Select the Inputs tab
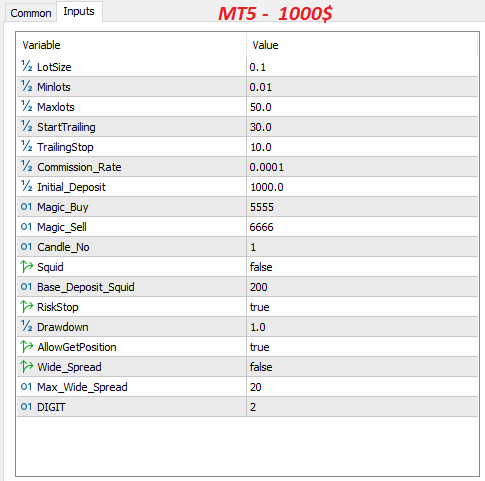 pos(79,11)
